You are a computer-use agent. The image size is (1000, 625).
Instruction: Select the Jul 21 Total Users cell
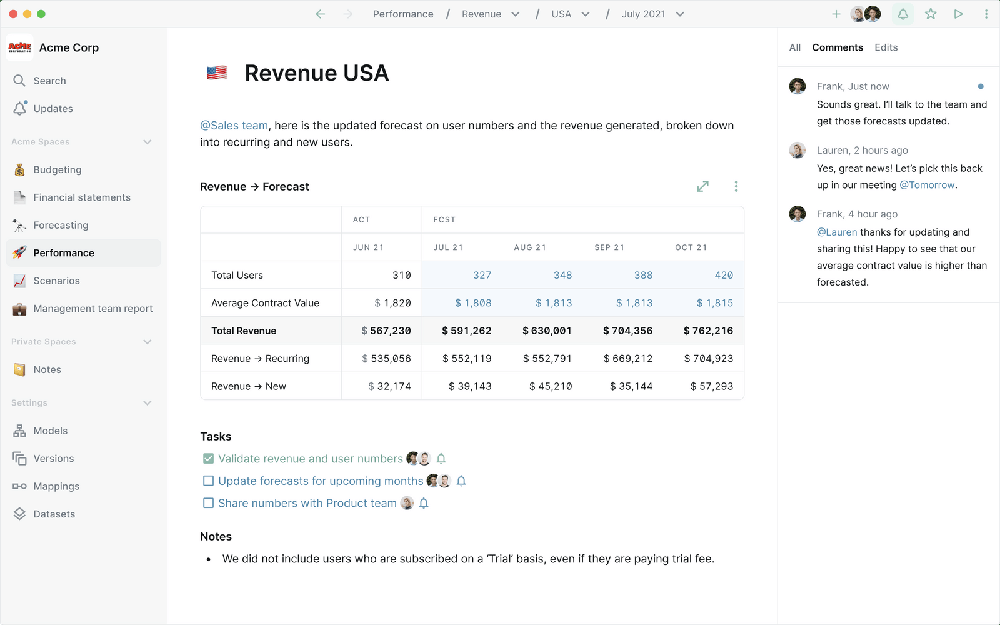point(461,275)
